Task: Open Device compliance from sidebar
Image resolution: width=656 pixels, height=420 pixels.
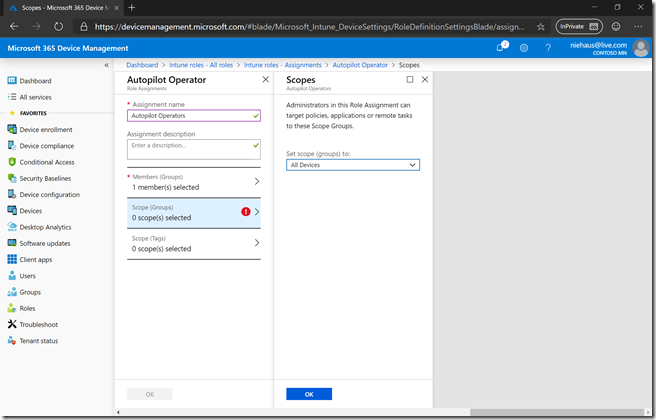Action: (48, 146)
